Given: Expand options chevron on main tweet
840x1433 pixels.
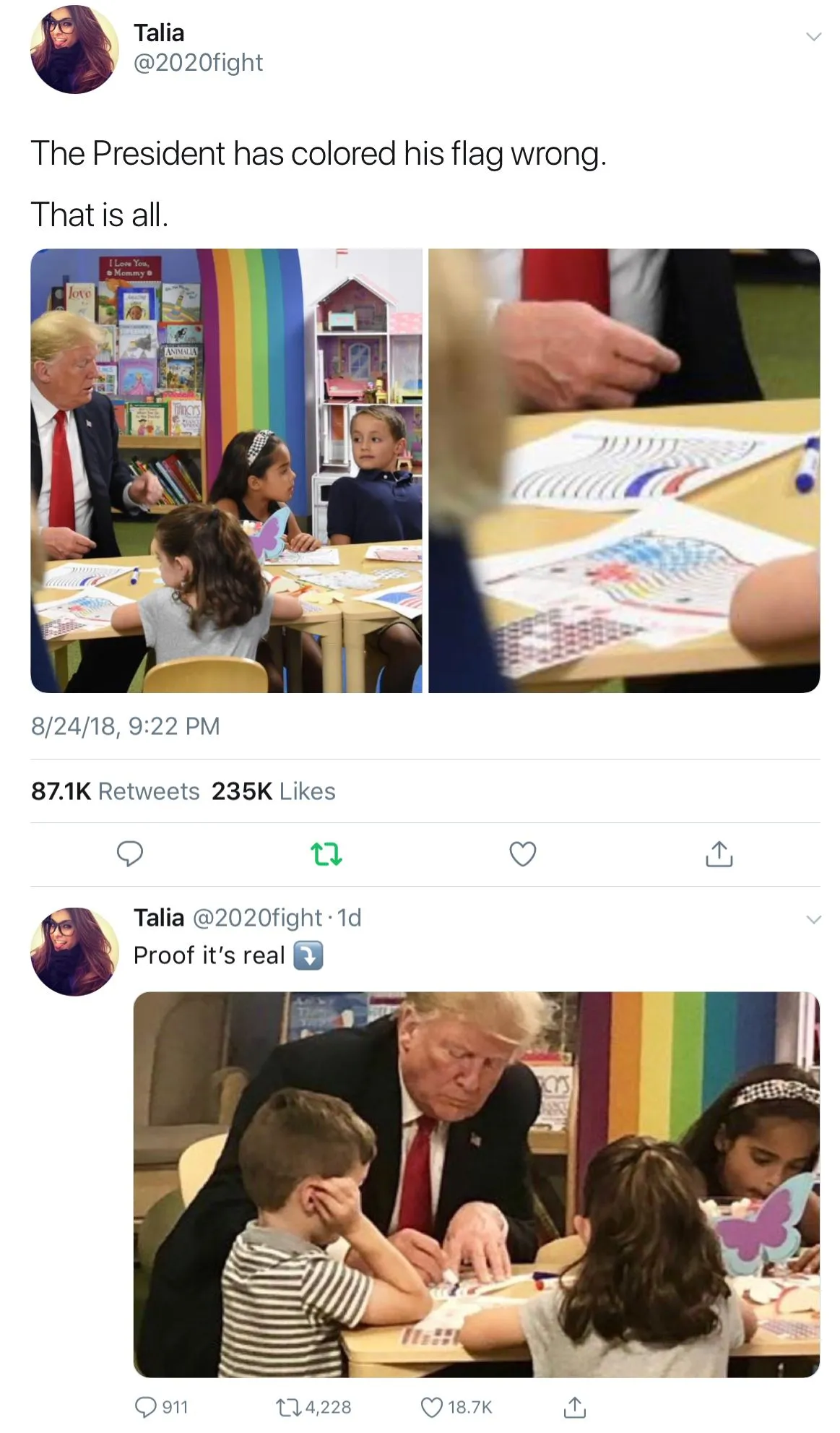Looking at the screenshot, I should coord(813,37).
